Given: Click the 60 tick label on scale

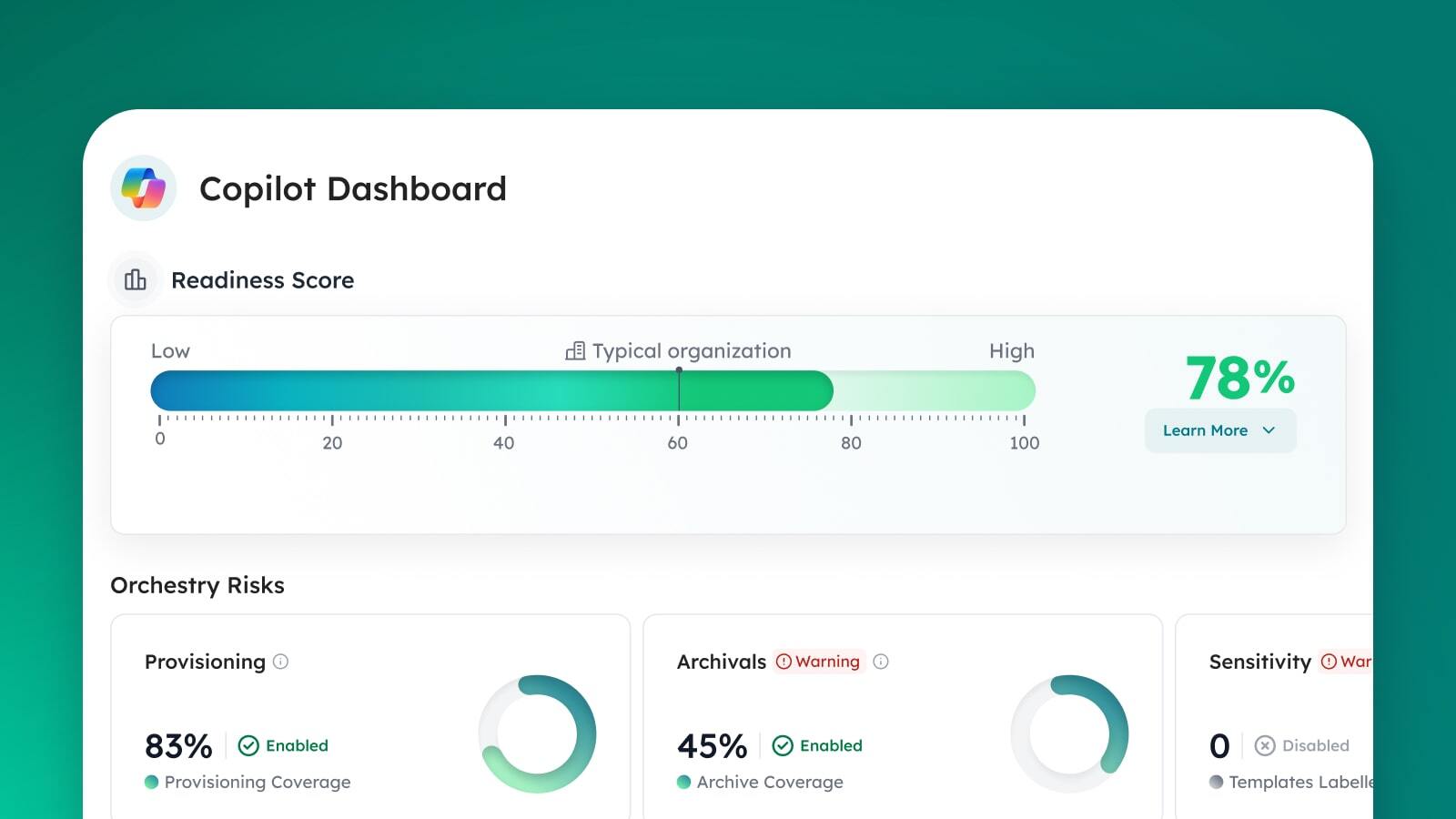Looking at the screenshot, I should pos(678,443).
